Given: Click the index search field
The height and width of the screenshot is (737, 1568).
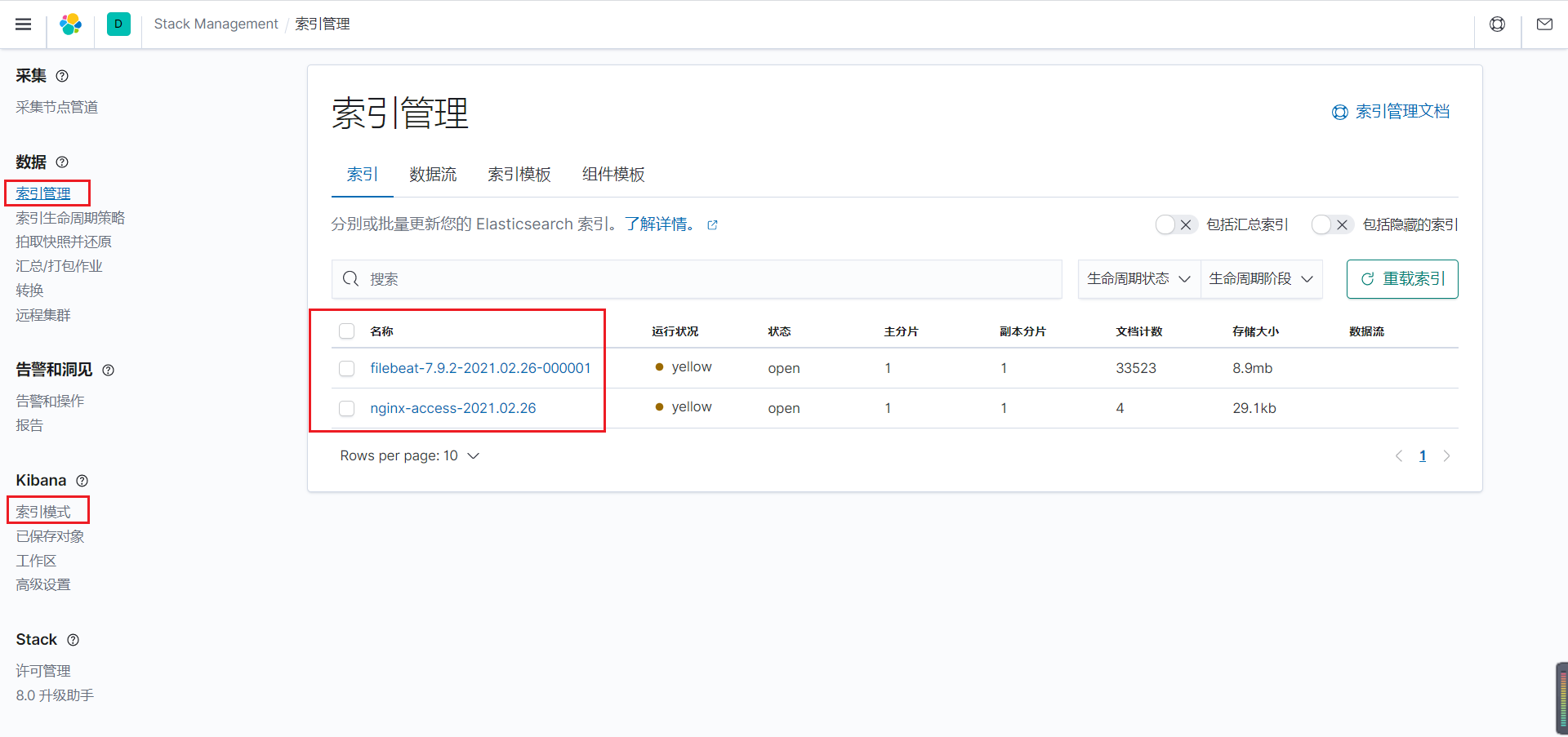Looking at the screenshot, I should point(697,279).
